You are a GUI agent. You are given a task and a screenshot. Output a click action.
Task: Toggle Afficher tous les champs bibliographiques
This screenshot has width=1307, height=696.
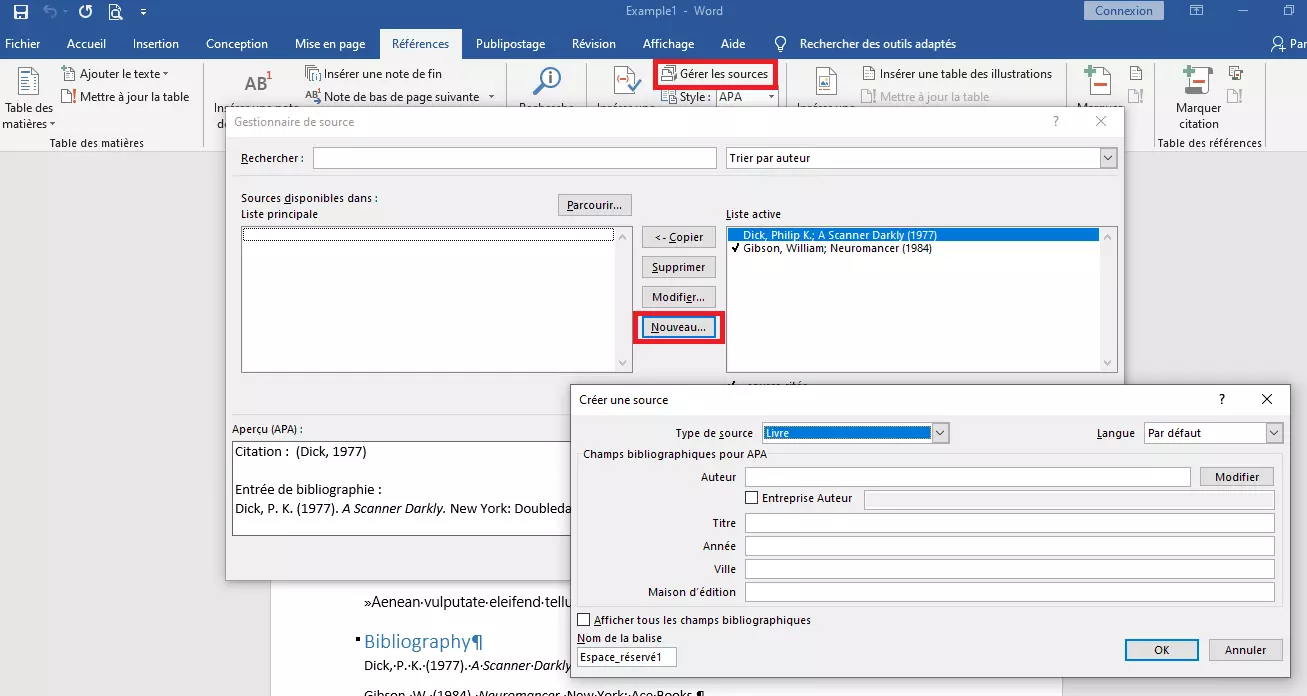click(584, 620)
